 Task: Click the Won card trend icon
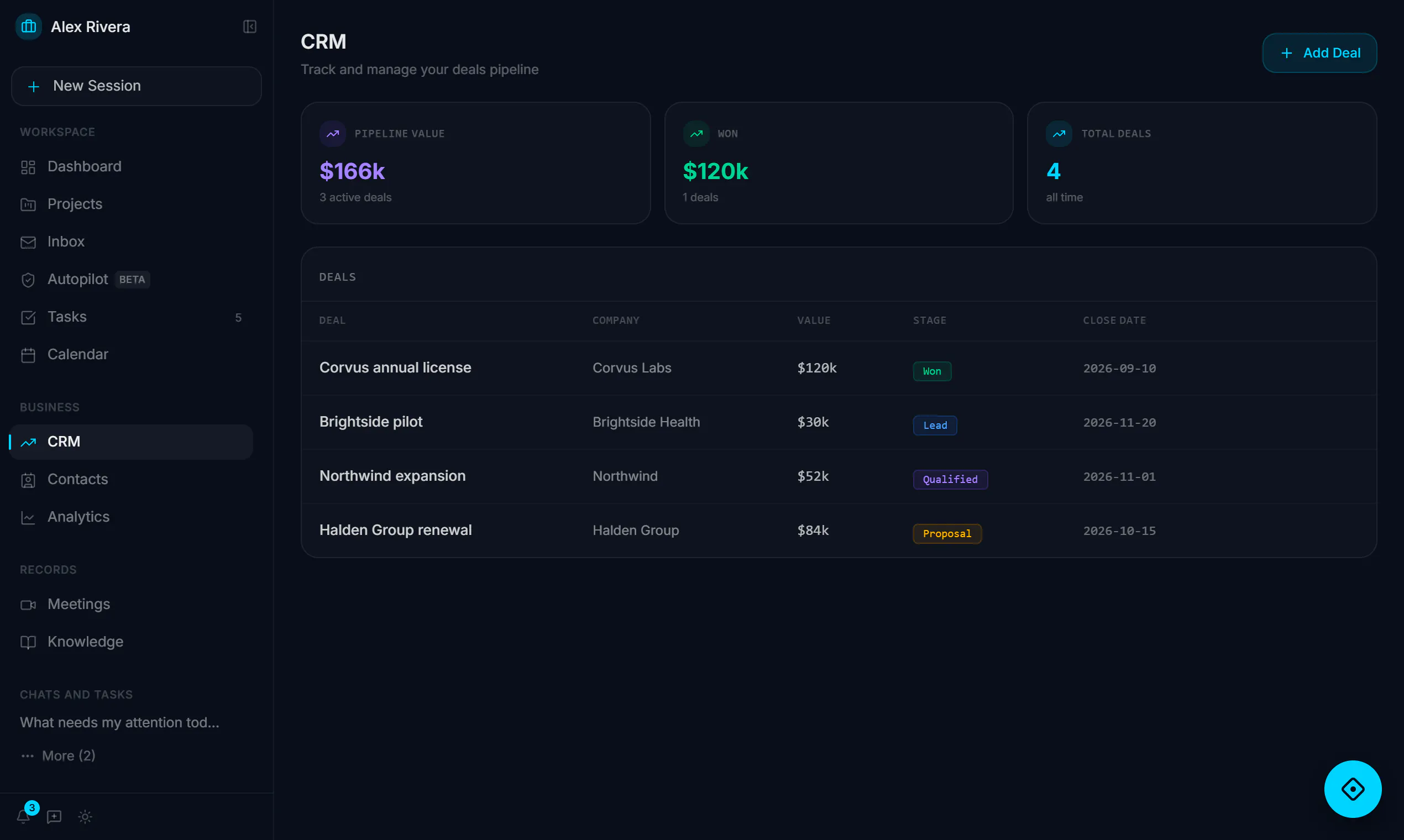tap(696, 134)
